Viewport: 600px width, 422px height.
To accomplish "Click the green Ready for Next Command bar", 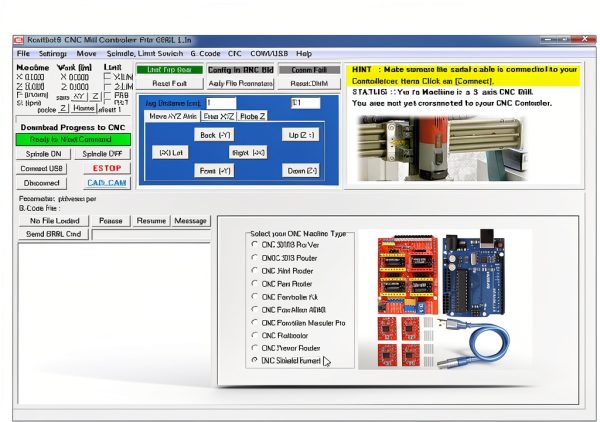I will pyautogui.click(x=73, y=140).
